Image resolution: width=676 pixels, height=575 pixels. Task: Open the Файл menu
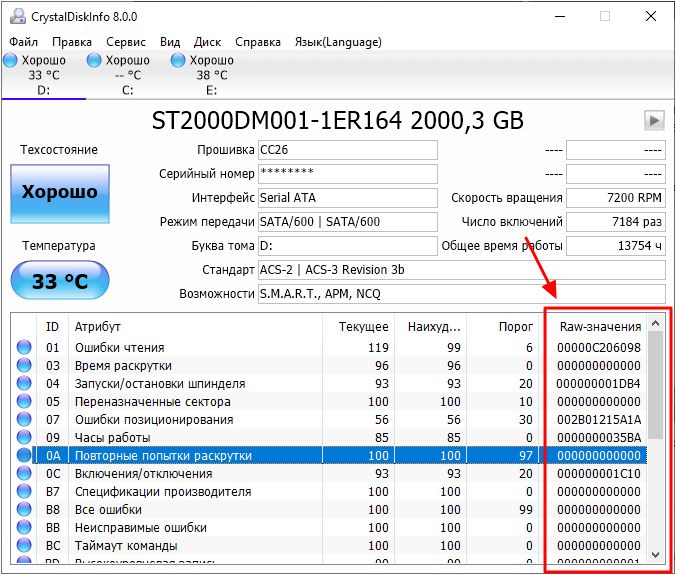point(24,42)
